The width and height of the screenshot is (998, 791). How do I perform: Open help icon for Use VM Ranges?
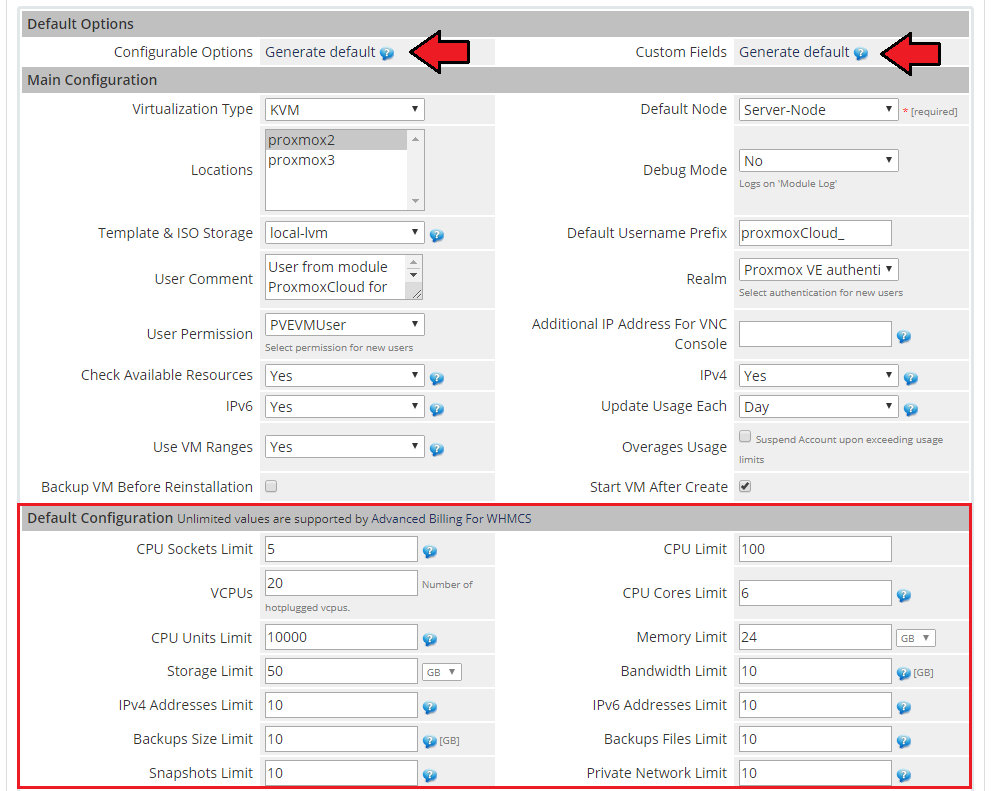click(x=437, y=449)
